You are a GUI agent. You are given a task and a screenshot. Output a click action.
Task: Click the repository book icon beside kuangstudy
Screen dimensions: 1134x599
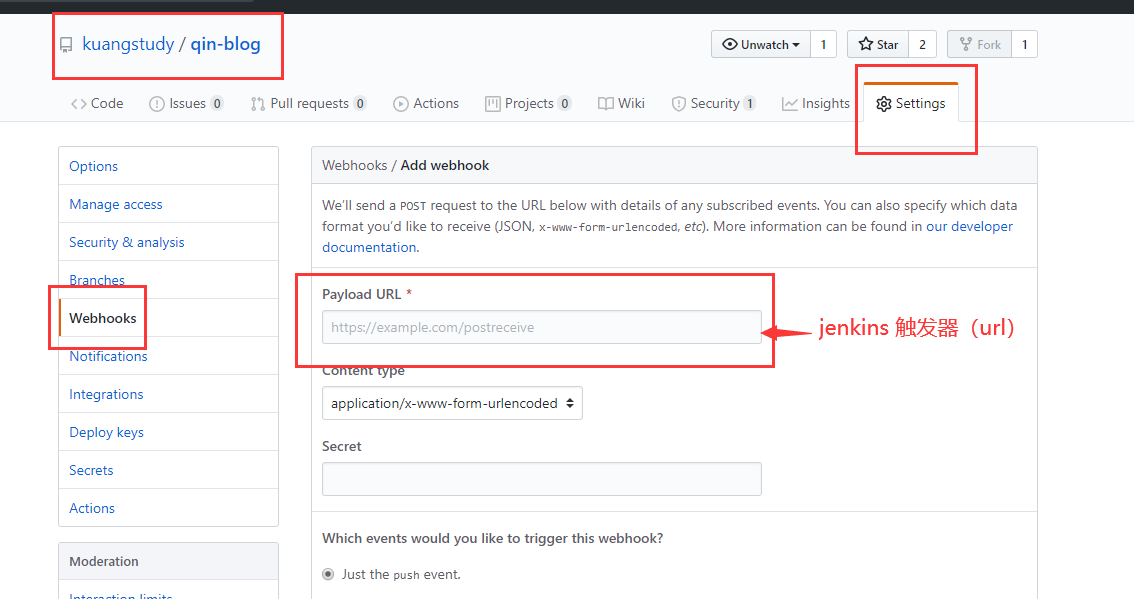click(66, 45)
